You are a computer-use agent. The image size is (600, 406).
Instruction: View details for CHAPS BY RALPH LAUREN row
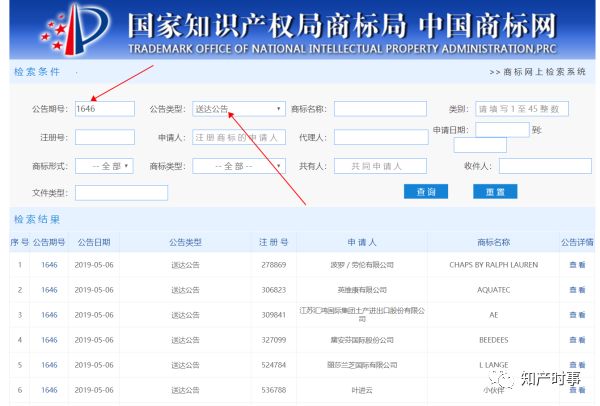pyautogui.click(x=577, y=265)
